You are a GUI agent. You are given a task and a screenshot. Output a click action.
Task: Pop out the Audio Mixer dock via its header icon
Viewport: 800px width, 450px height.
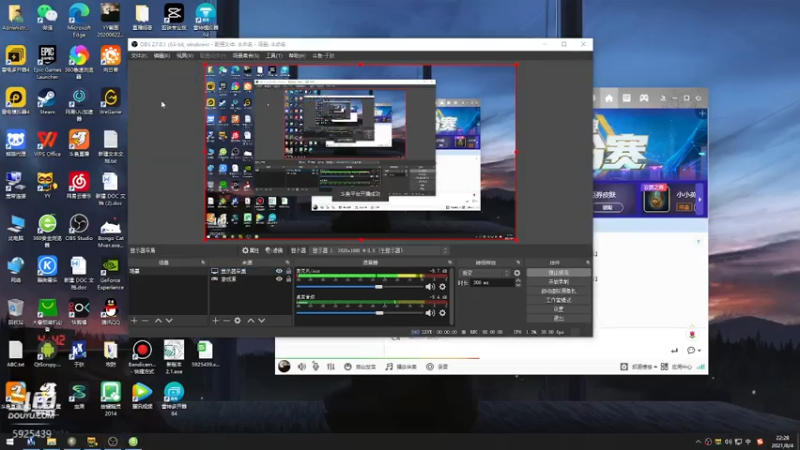(x=449, y=262)
